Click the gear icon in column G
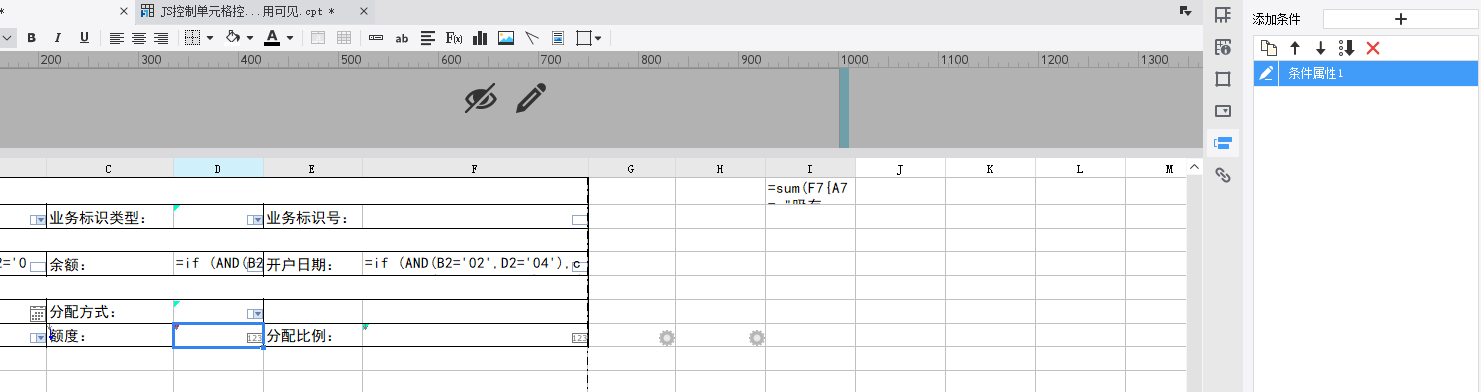1481x392 pixels. (667, 338)
